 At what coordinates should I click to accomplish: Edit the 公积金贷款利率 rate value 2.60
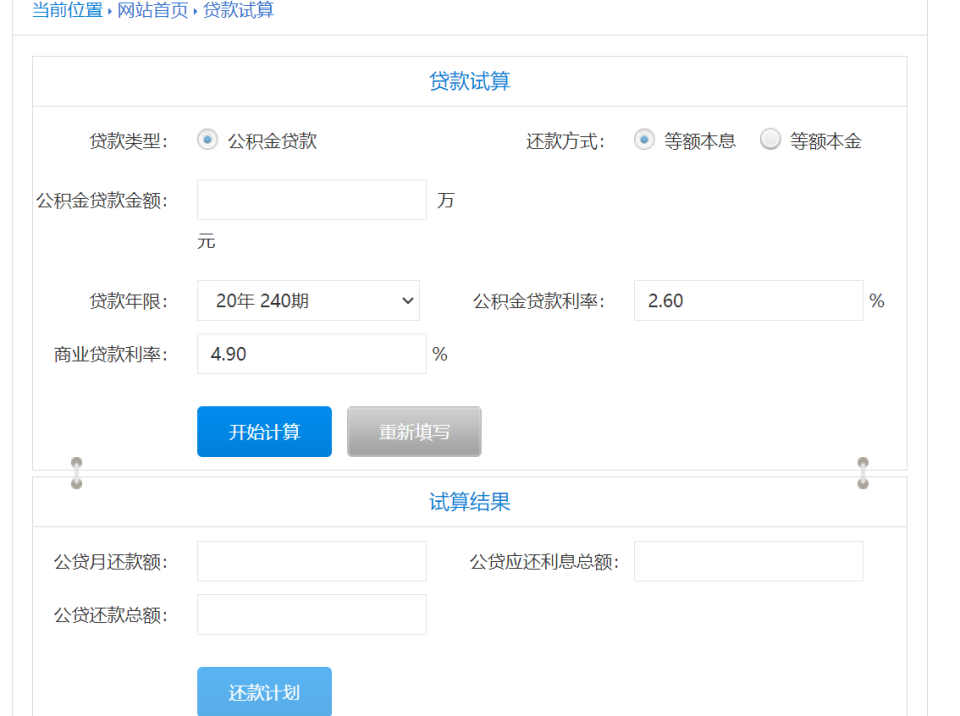[748, 300]
